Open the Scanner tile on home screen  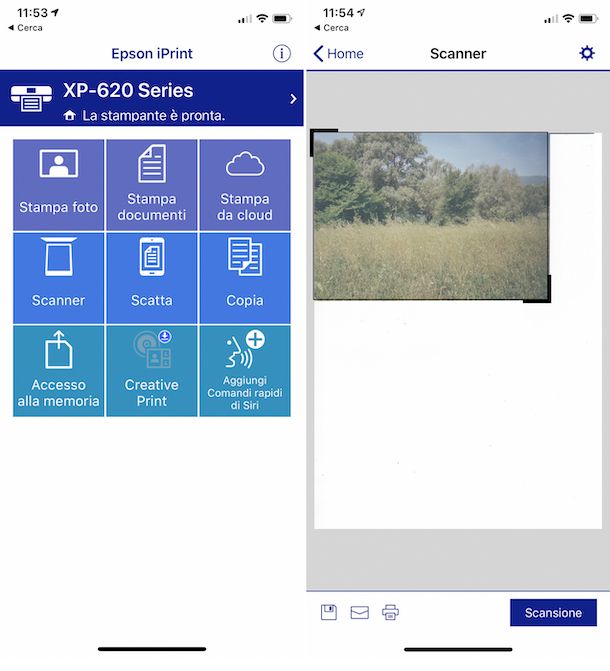pos(59,278)
